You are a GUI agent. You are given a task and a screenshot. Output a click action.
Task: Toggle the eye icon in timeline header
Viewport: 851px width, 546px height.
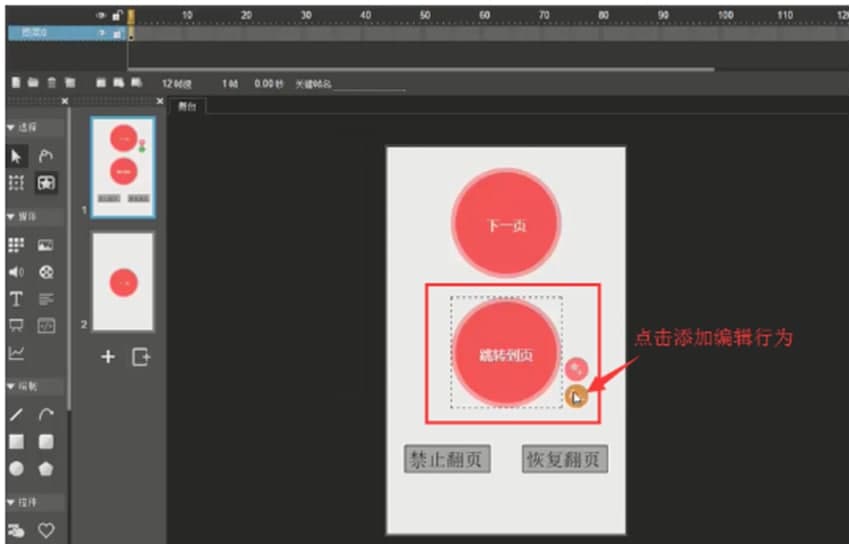pos(101,15)
